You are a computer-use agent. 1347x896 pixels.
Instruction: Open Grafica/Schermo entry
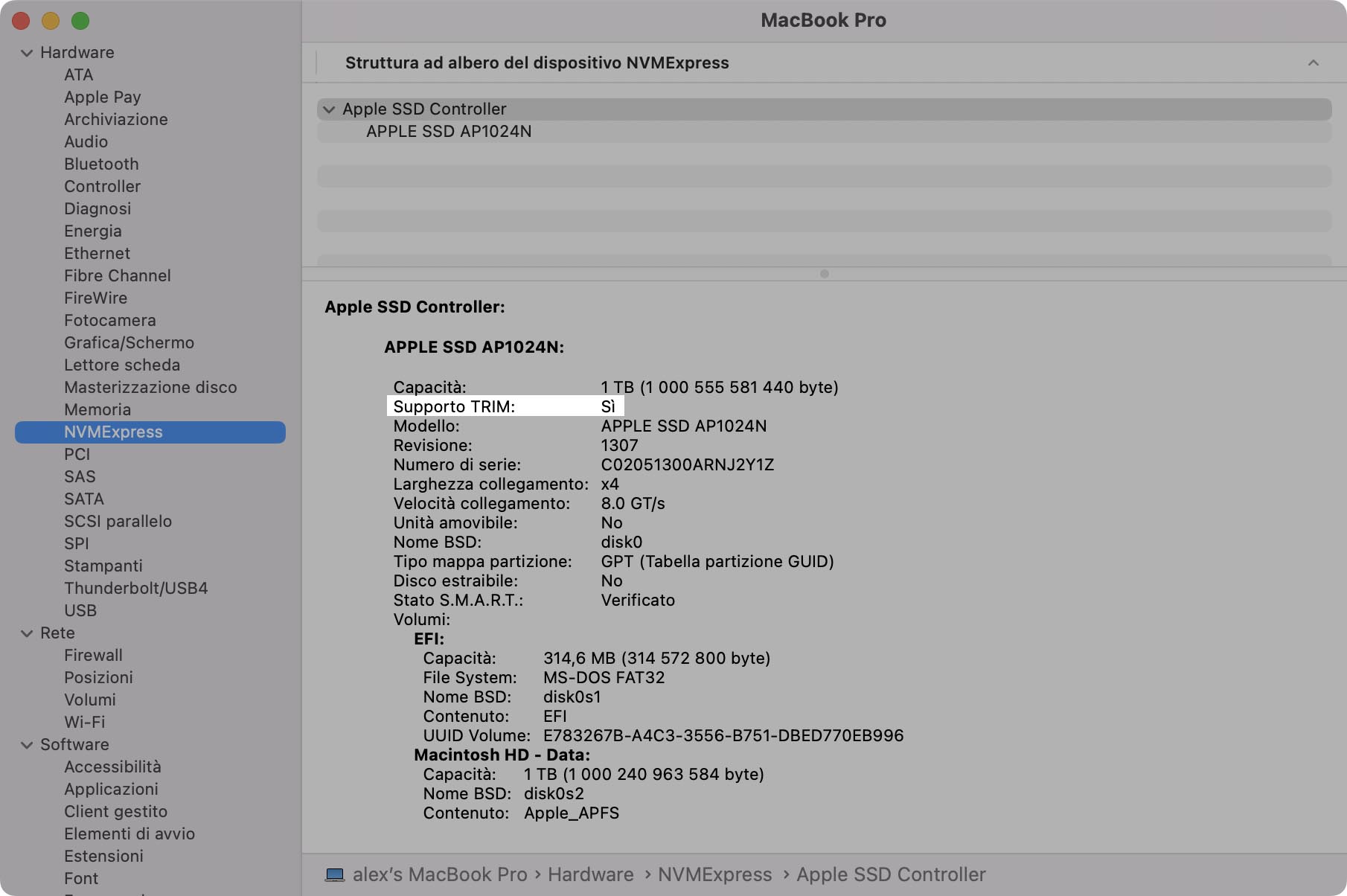tap(129, 343)
